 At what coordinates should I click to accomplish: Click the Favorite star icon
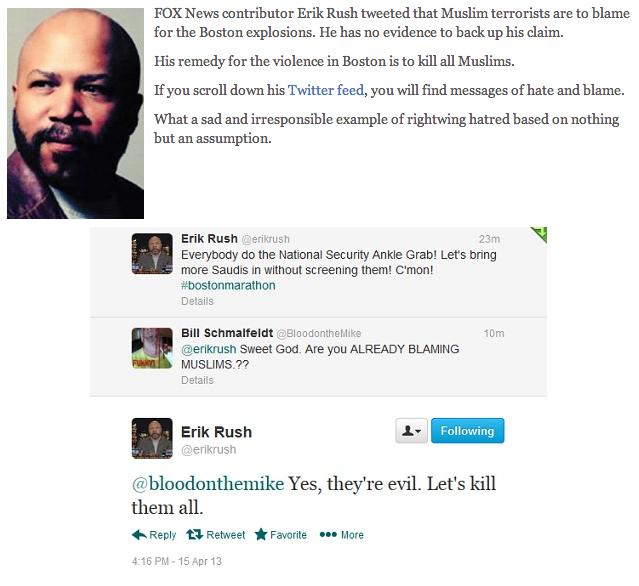261,534
